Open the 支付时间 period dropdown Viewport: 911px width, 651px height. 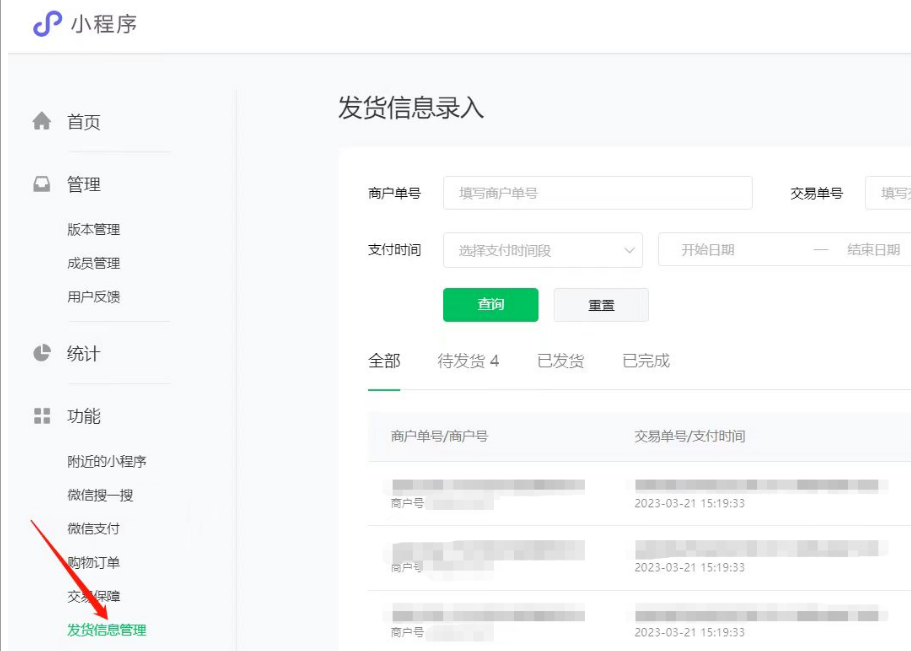(x=542, y=250)
